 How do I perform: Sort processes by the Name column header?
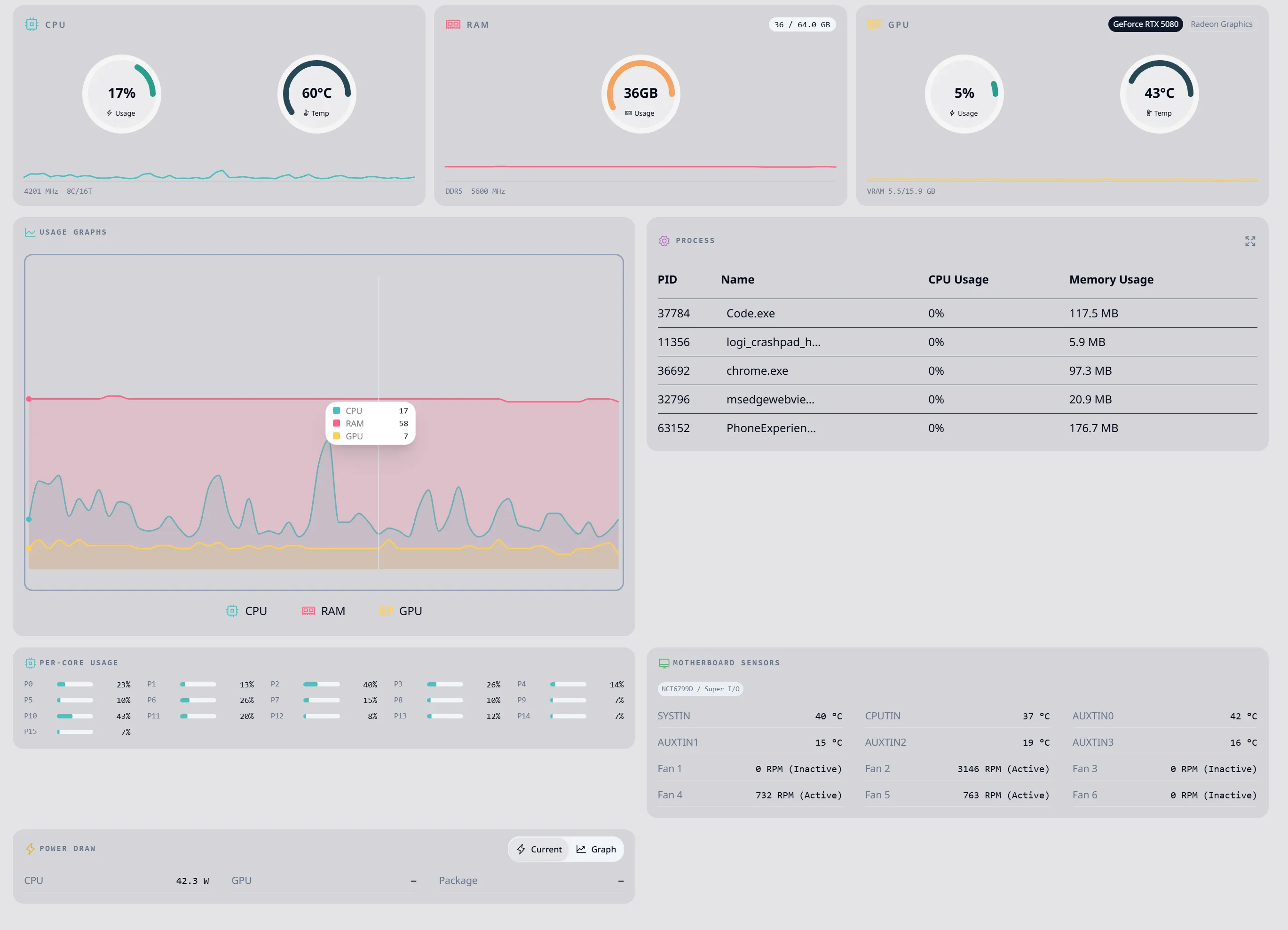point(737,279)
